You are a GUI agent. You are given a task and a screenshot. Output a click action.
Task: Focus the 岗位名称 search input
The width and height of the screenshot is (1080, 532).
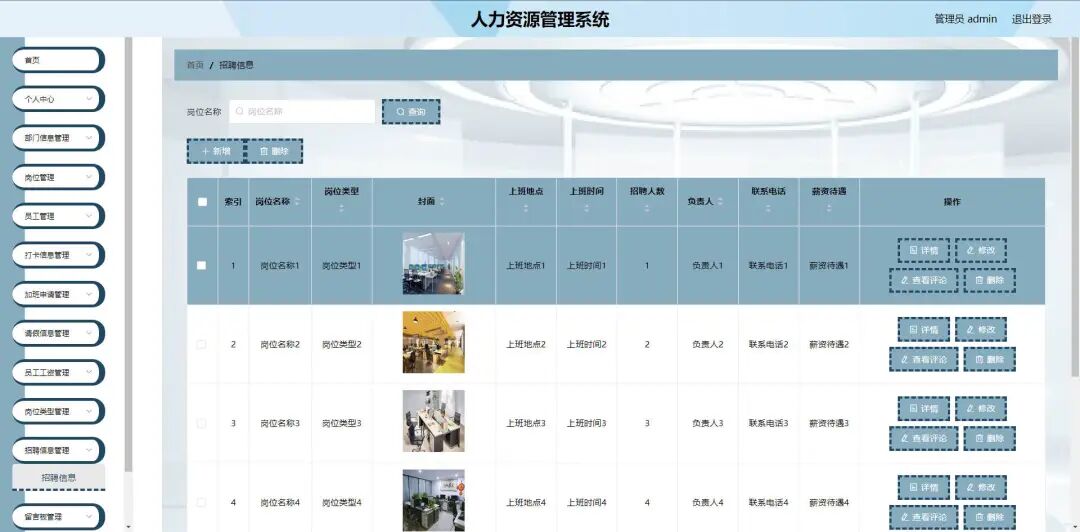pyautogui.click(x=302, y=112)
